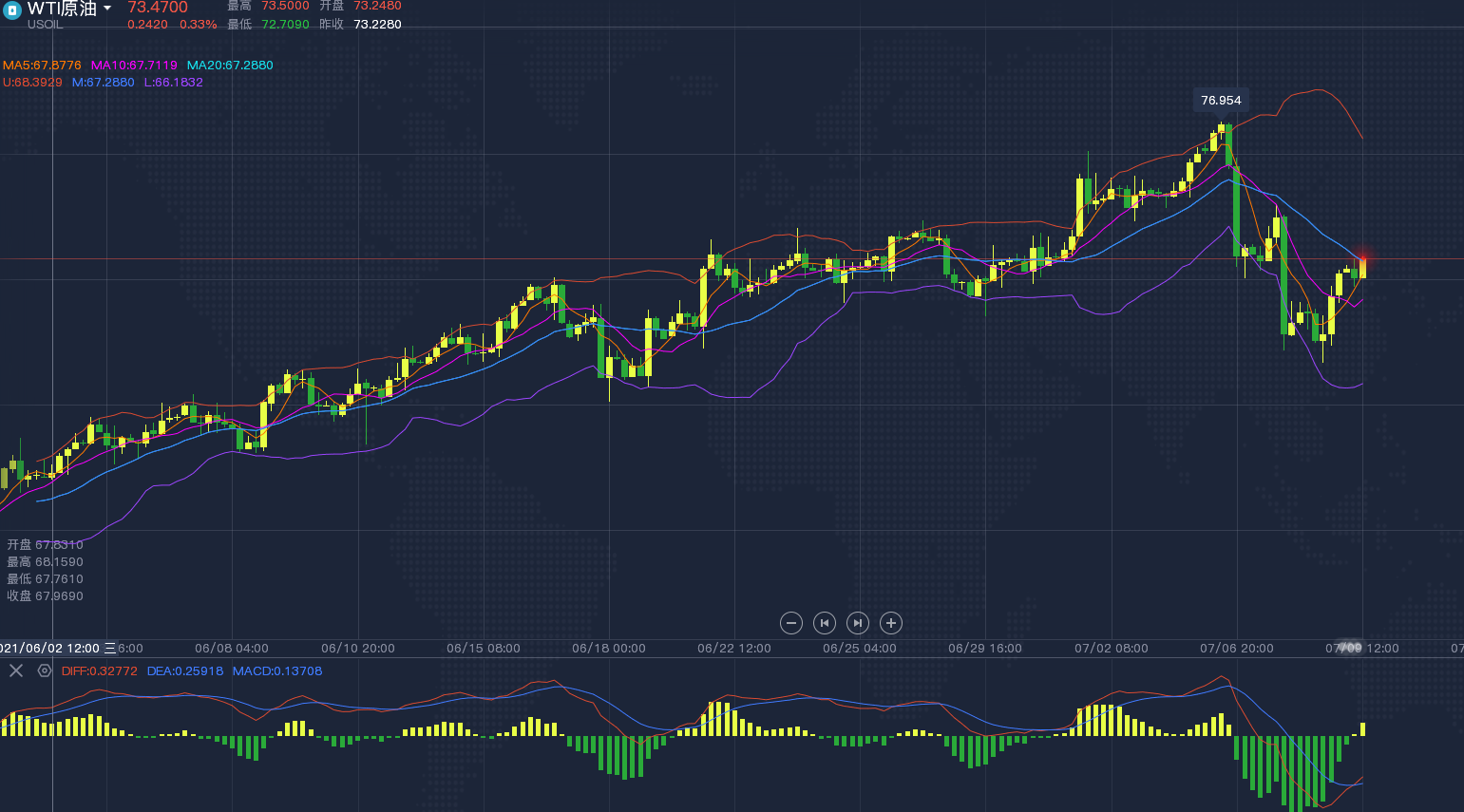1464x812 pixels.
Task: Open MACD indicator settings hexagon icon
Action: tap(45, 670)
